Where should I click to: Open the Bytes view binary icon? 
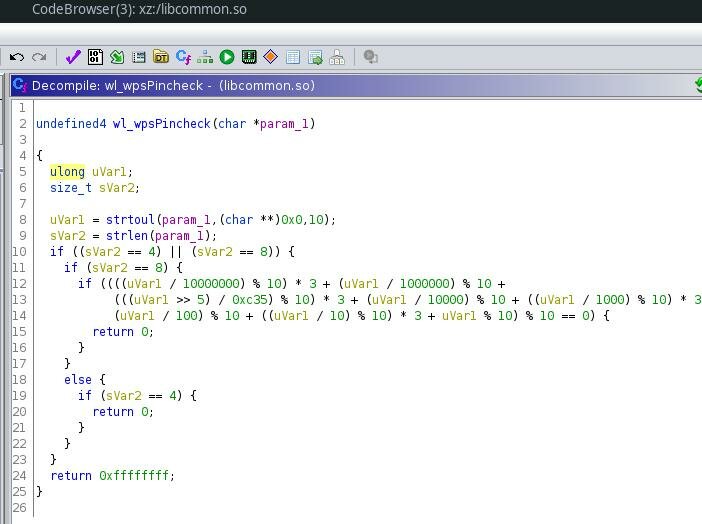pos(95,57)
